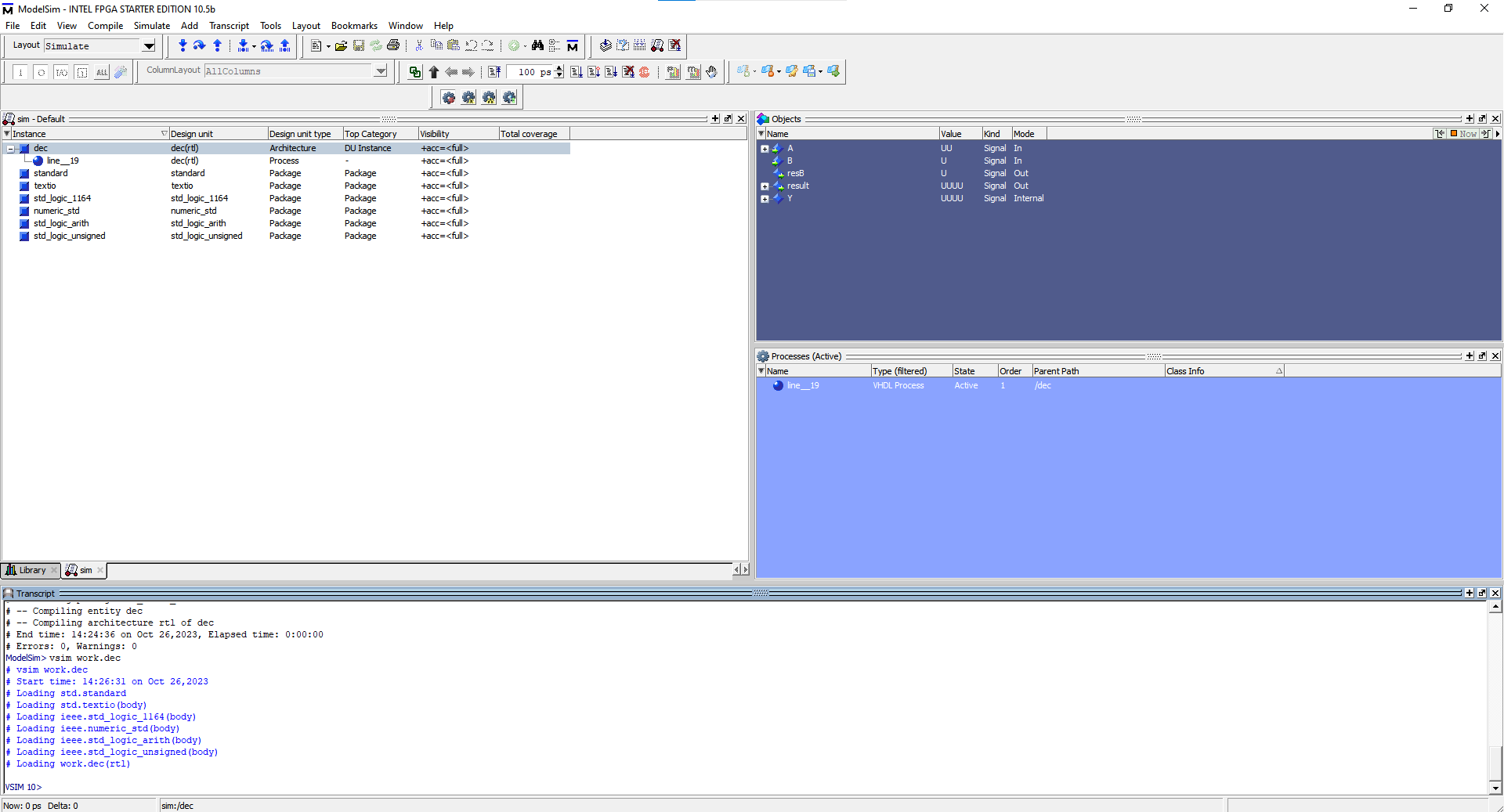The image size is (1504, 812).
Task: Toggle the 'O' object filter button
Action: pos(41,72)
